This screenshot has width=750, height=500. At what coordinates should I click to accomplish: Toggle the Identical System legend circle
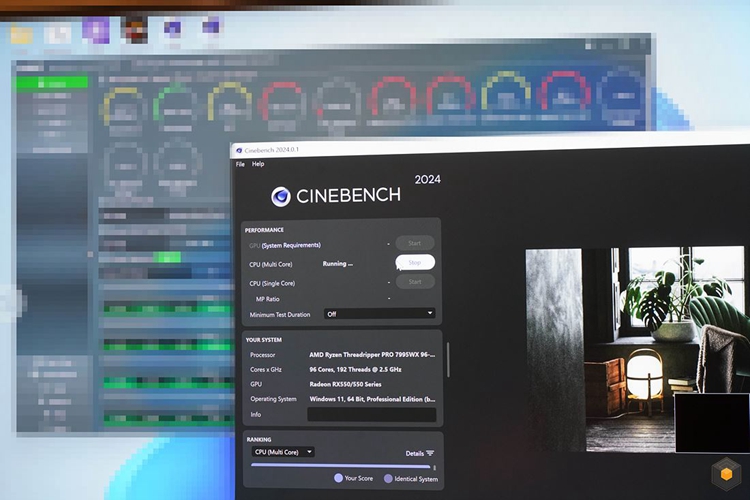click(388, 478)
